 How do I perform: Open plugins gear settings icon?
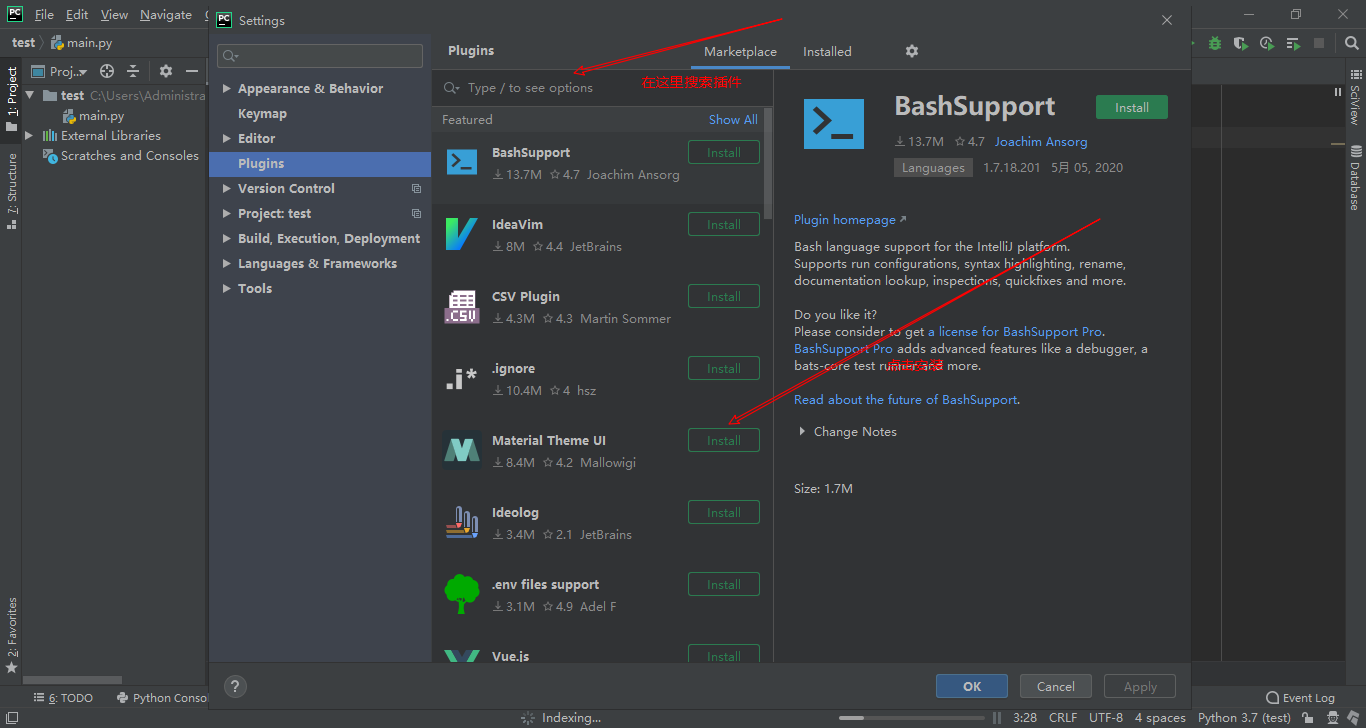coord(912,51)
